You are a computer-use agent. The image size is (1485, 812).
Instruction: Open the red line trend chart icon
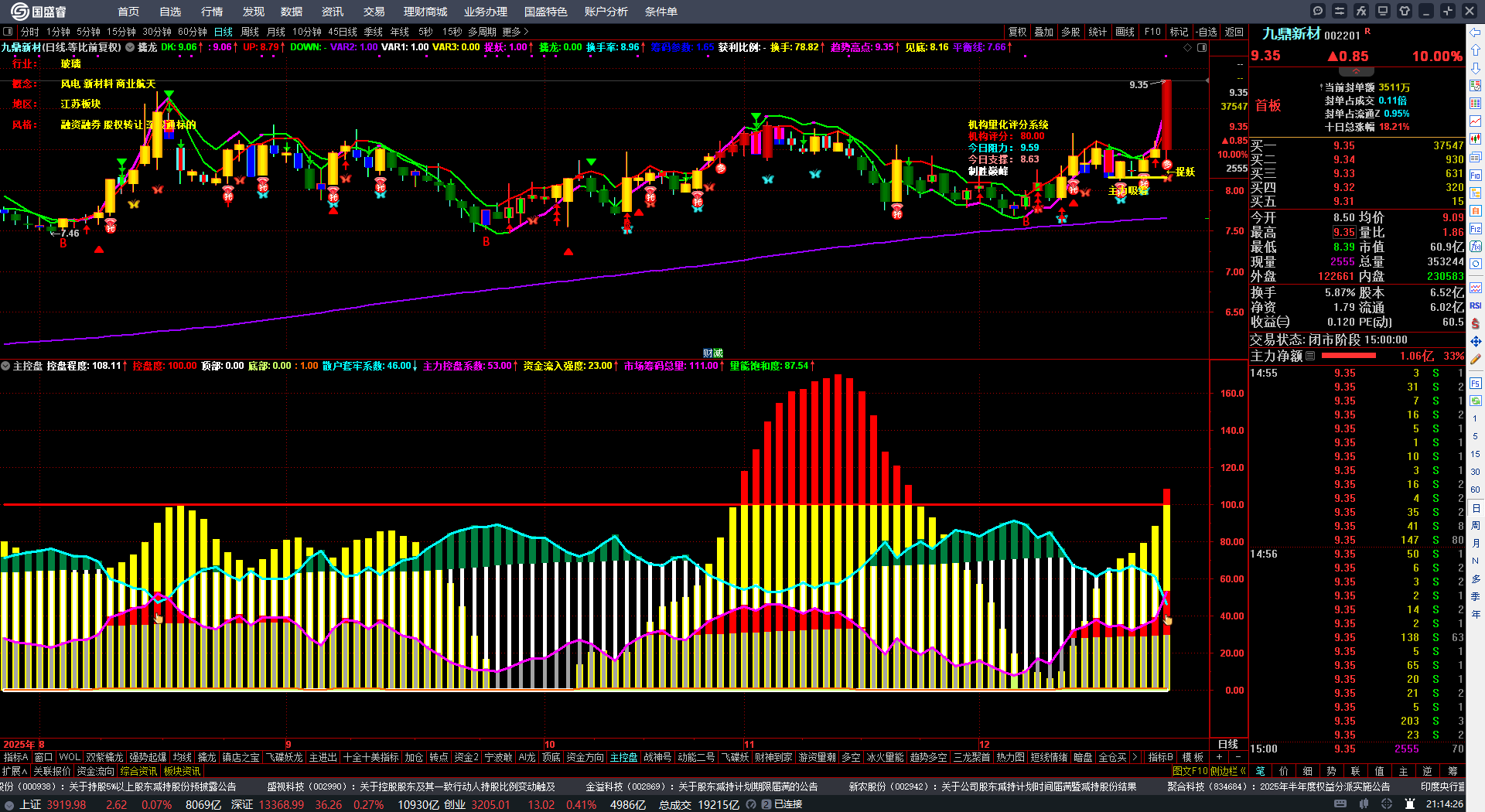coord(1476,121)
